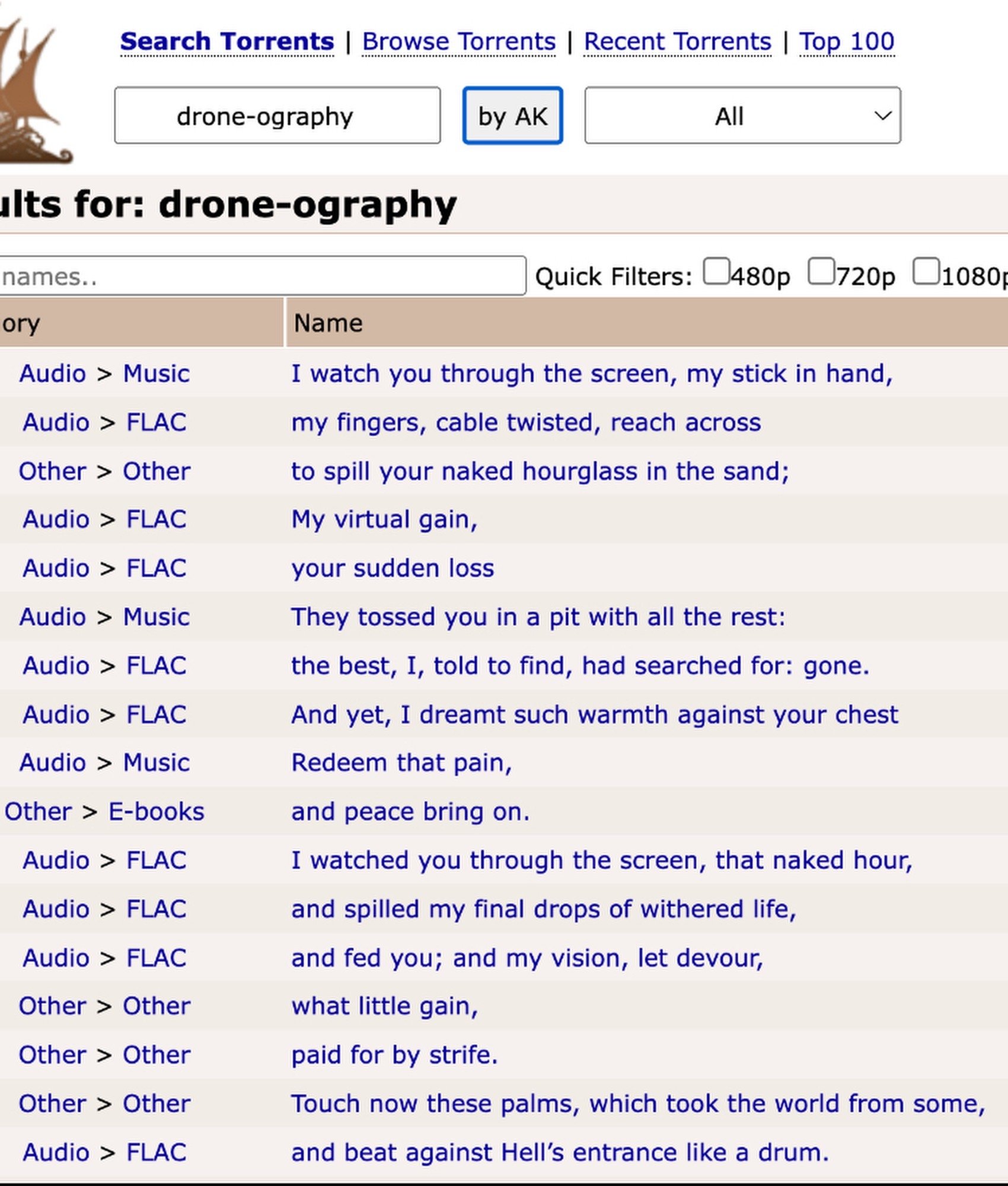1008x1186 pixels.
Task: Click the first Other in the 'paid for by strife.' row
Action: pos(53,1055)
